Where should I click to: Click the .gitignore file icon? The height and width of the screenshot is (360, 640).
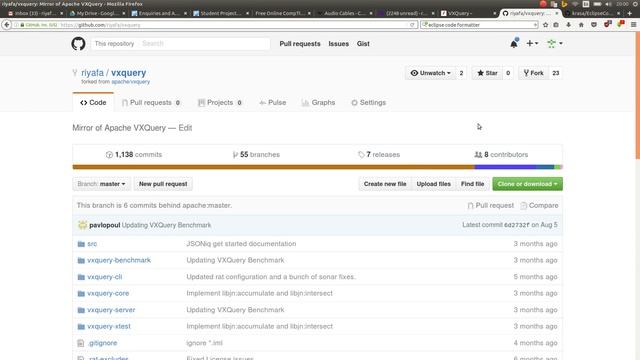tap(81, 343)
